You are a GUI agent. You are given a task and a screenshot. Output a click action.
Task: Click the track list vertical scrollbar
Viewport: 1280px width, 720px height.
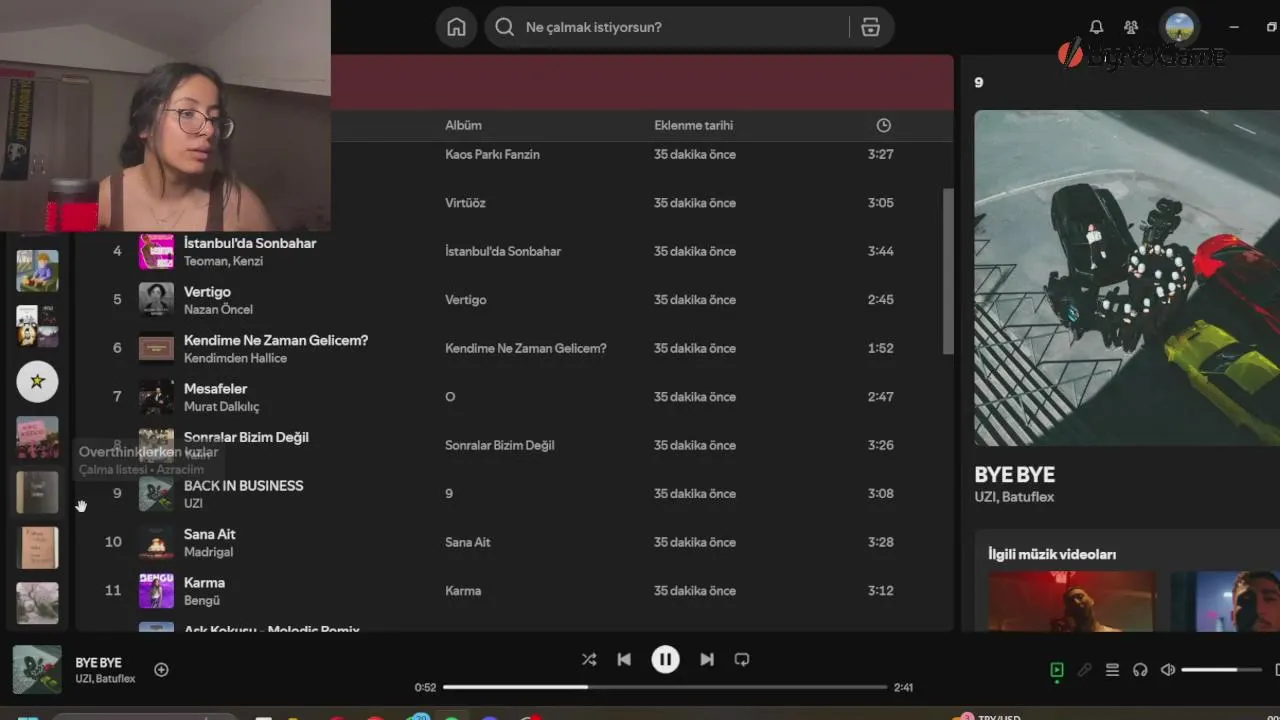click(948, 270)
